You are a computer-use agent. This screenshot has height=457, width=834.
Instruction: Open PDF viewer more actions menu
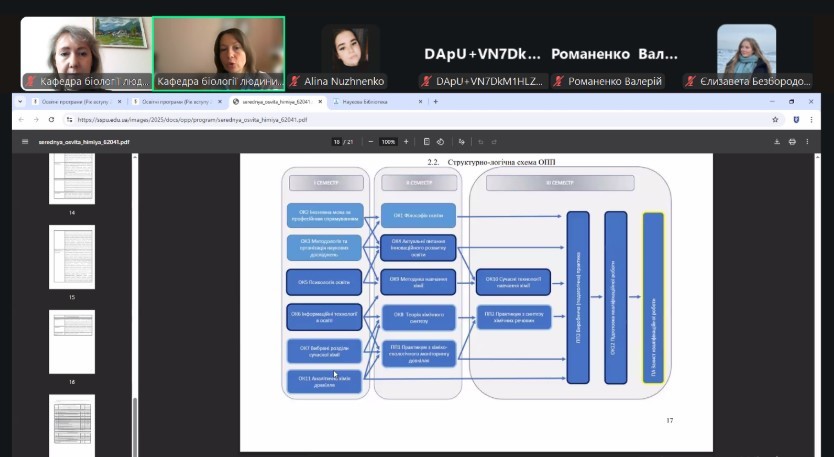(808, 142)
